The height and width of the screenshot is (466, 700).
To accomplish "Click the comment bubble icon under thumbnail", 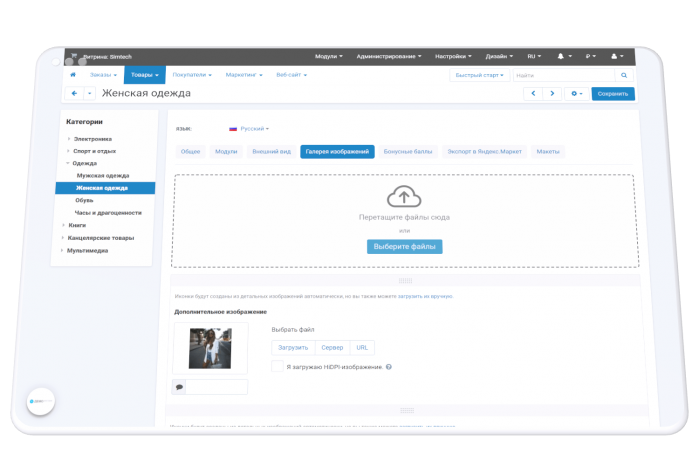I will tap(179, 387).
